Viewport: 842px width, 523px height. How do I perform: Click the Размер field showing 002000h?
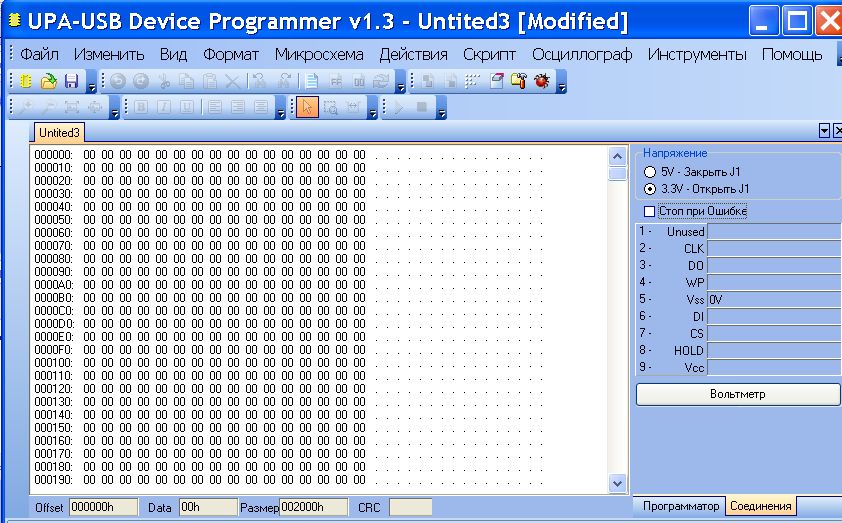(314, 507)
